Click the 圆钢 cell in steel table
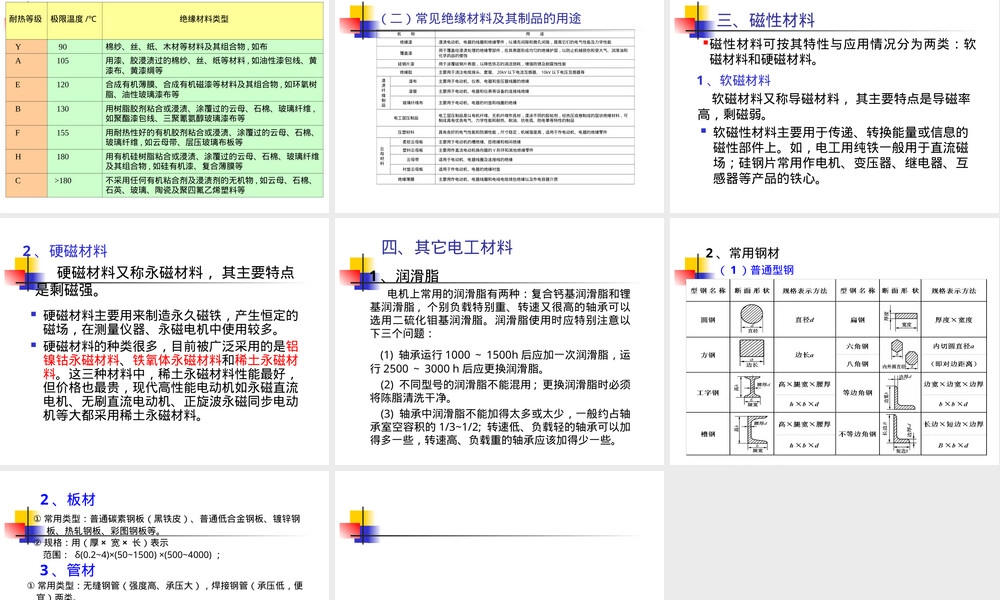This screenshot has width=1000, height=600. (x=708, y=319)
